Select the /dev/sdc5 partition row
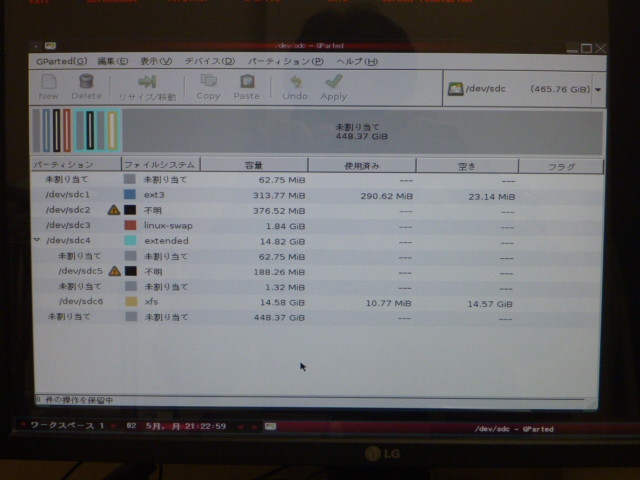 pos(318,272)
